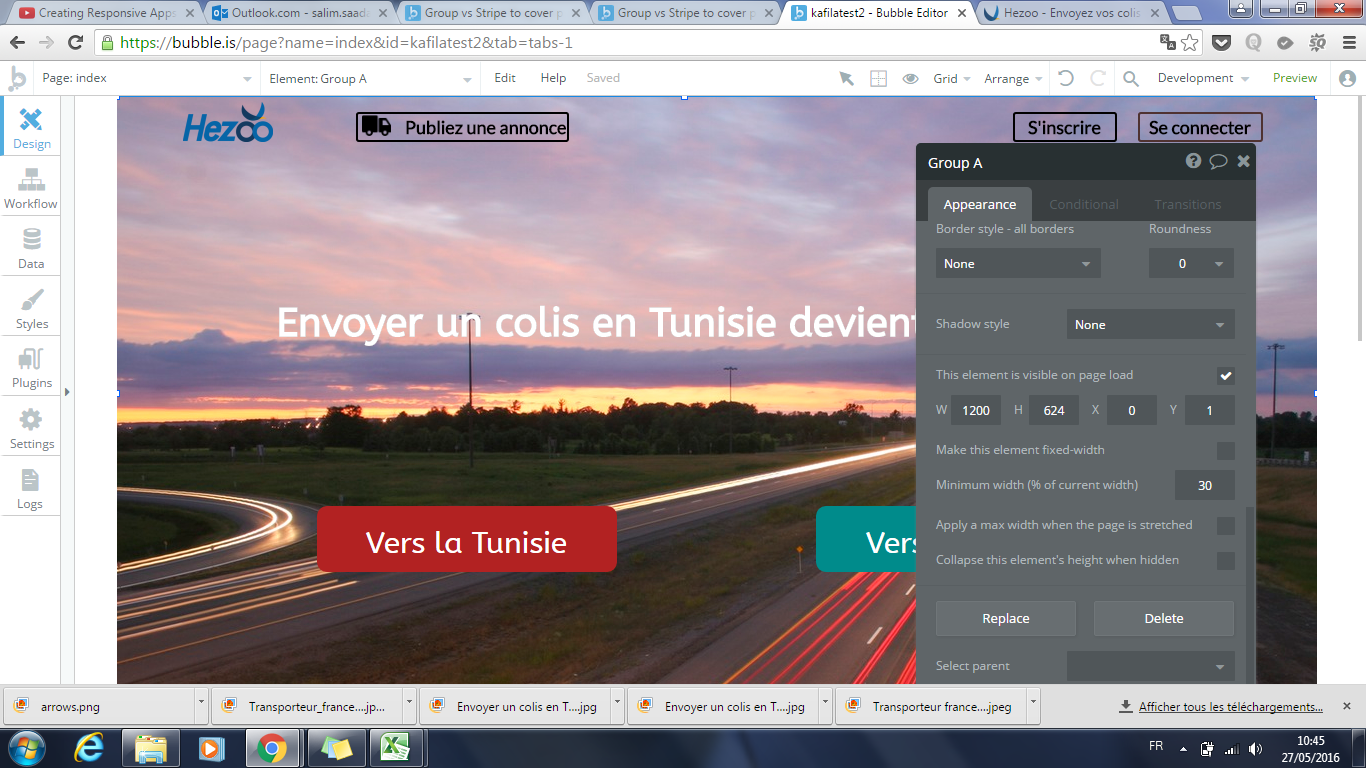Open Excel from the taskbar
Screen dimensions: 1366x768
click(x=398, y=748)
